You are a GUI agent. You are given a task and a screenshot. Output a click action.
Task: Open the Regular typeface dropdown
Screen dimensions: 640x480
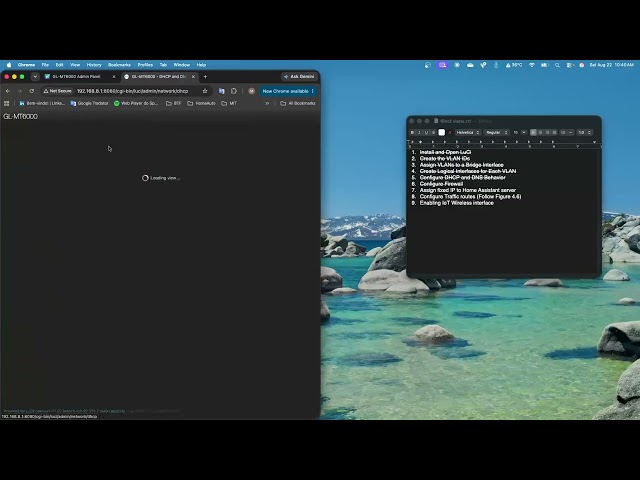tap(496, 132)
